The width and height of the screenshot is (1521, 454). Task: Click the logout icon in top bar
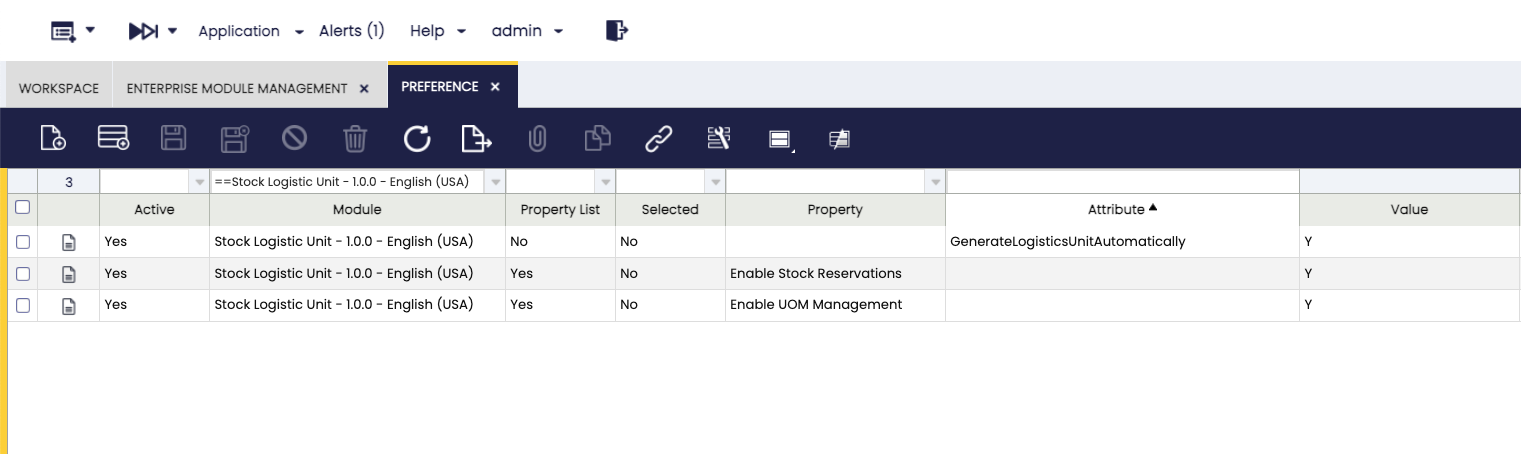point(617,31)
